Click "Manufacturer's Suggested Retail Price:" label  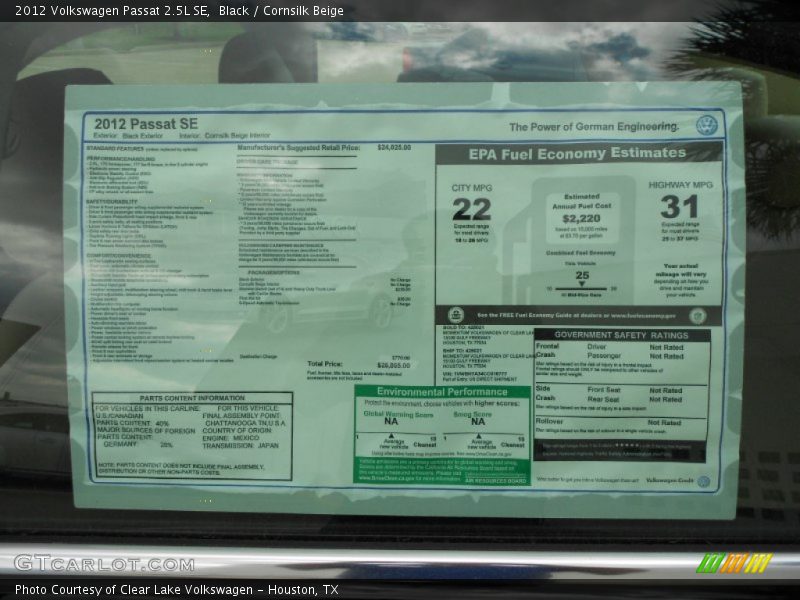[x=298, y=147]
